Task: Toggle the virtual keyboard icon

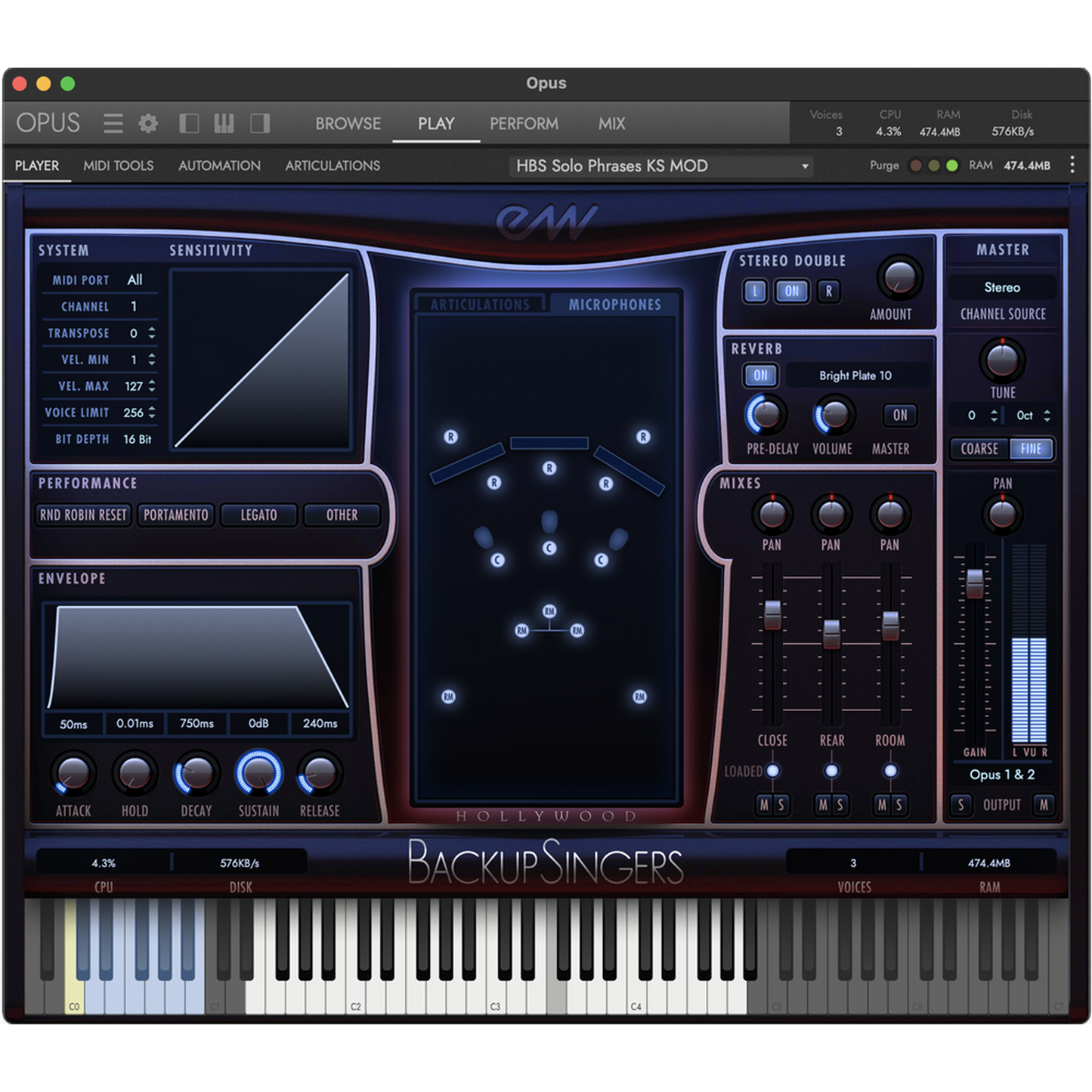Action: 224,123
